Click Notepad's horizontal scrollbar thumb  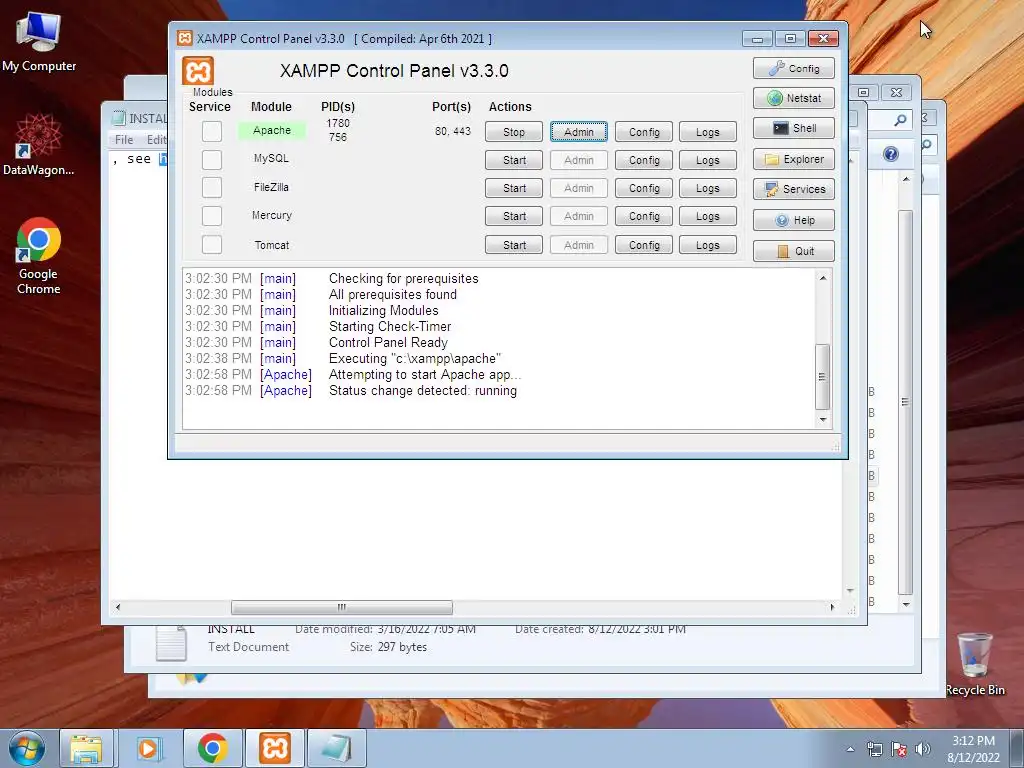click(x=342, y=607)
